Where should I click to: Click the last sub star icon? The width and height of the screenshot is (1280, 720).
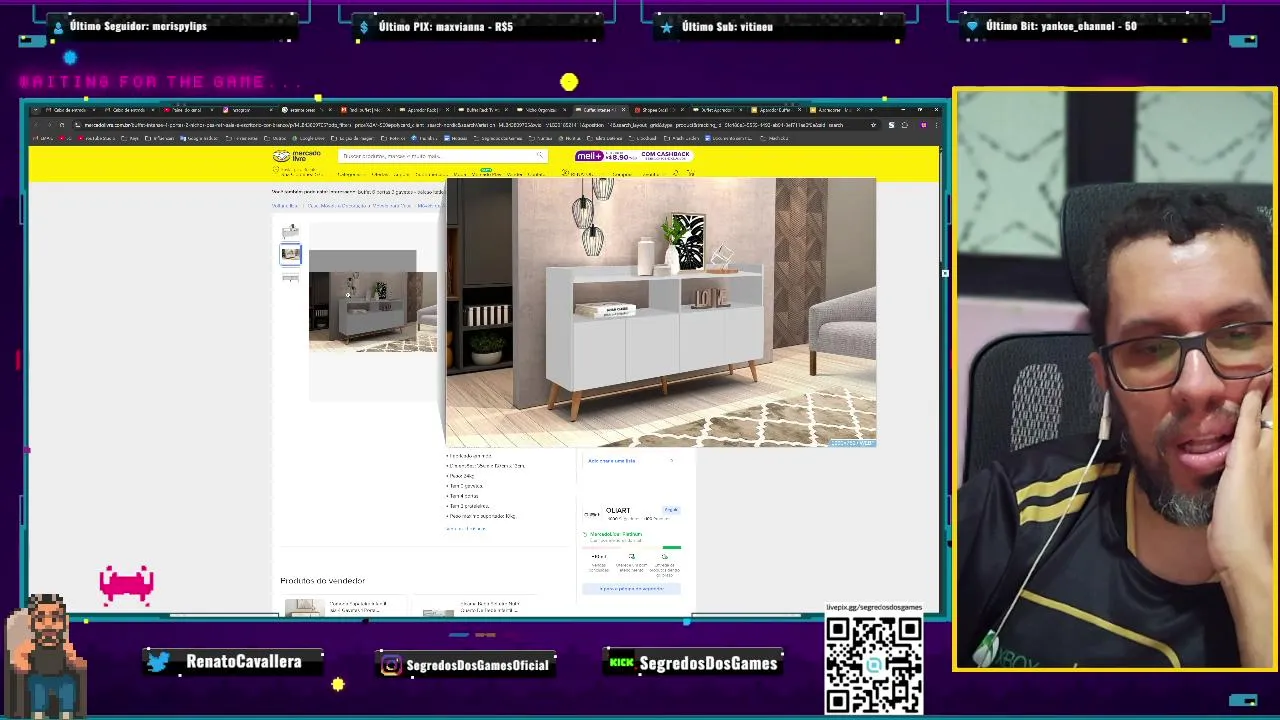click(666, 27)
